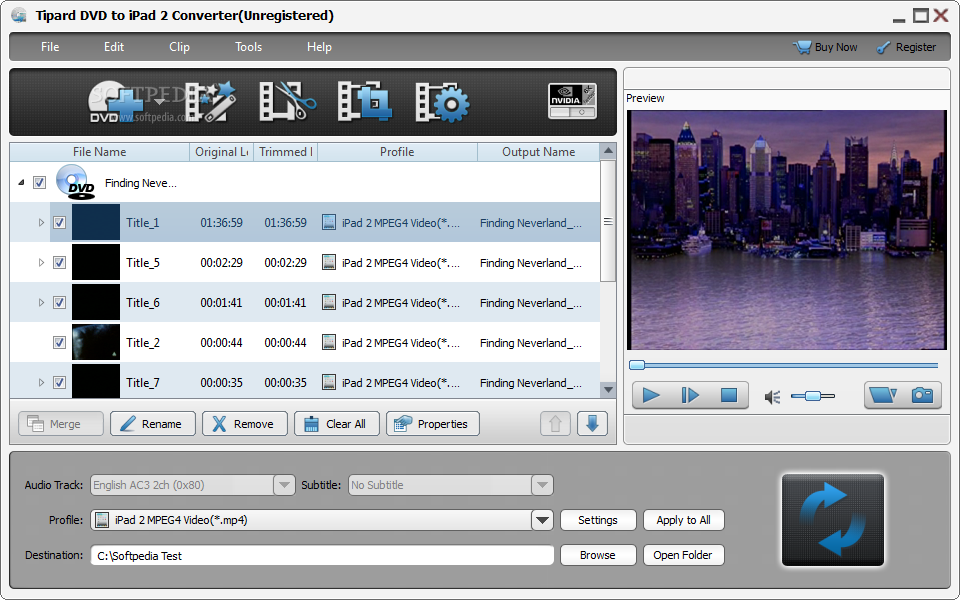Click the file list scroll down arrow
This screenshot has height=600, width=960.
[608, 389]
